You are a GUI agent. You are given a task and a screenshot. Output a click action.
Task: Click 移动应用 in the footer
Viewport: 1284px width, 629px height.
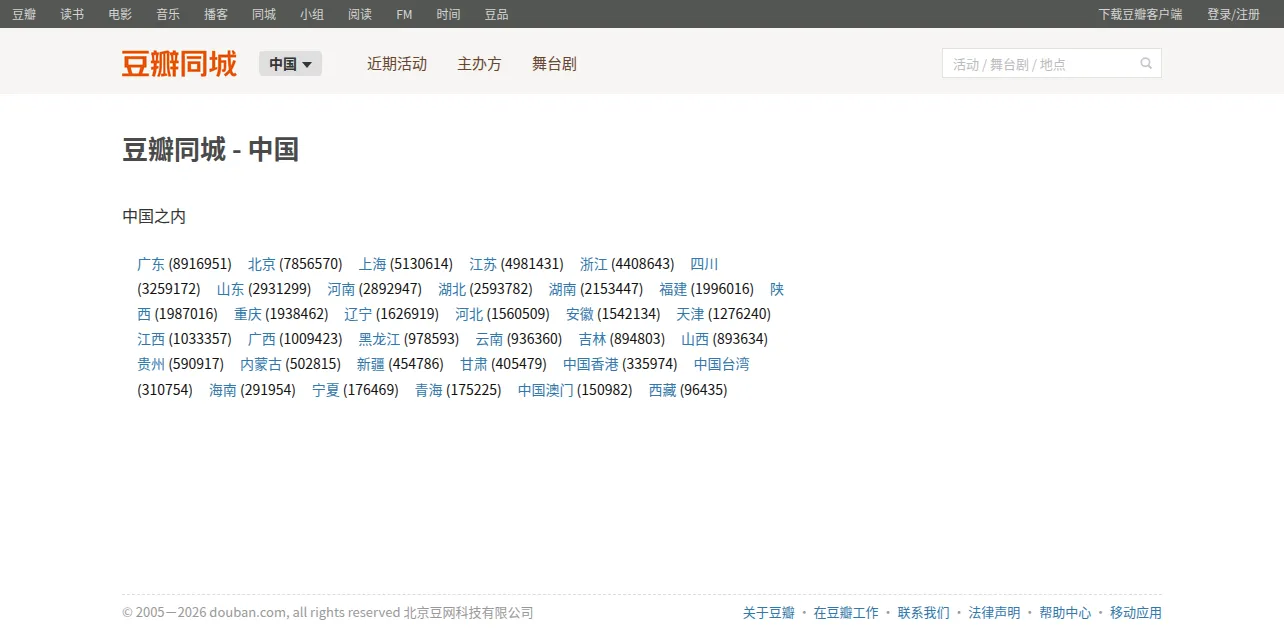tap(1136, 613)
